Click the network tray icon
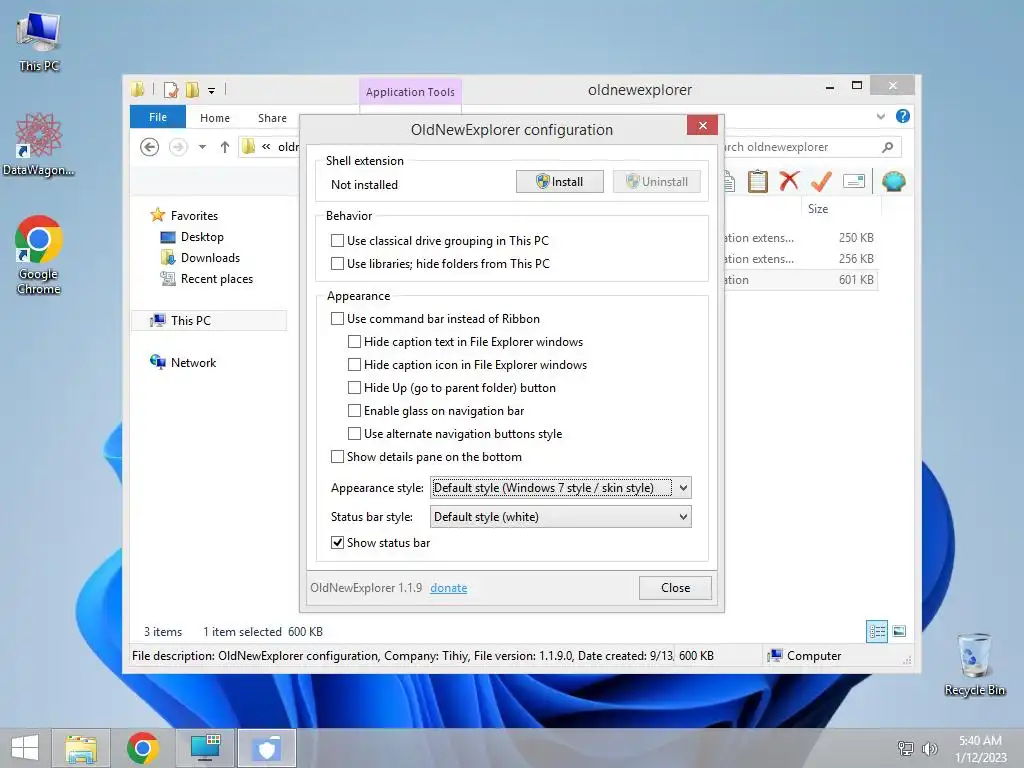This screenshot has height=768, width=1024. tap(905, 748)
